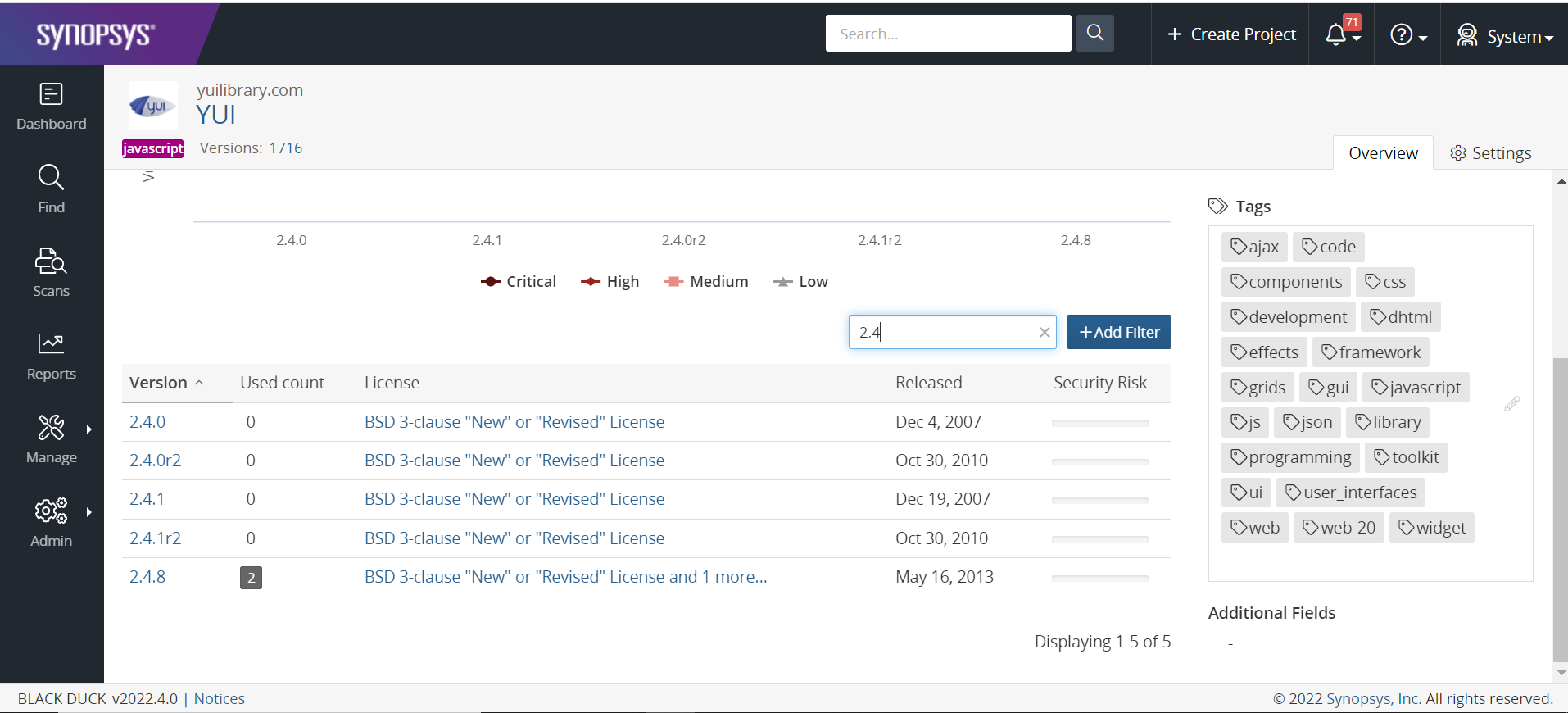Screen dimensions: 1568x713
Task: Toggle the Medium legend item
Action: pyautogui.click(x=706, y=282)
